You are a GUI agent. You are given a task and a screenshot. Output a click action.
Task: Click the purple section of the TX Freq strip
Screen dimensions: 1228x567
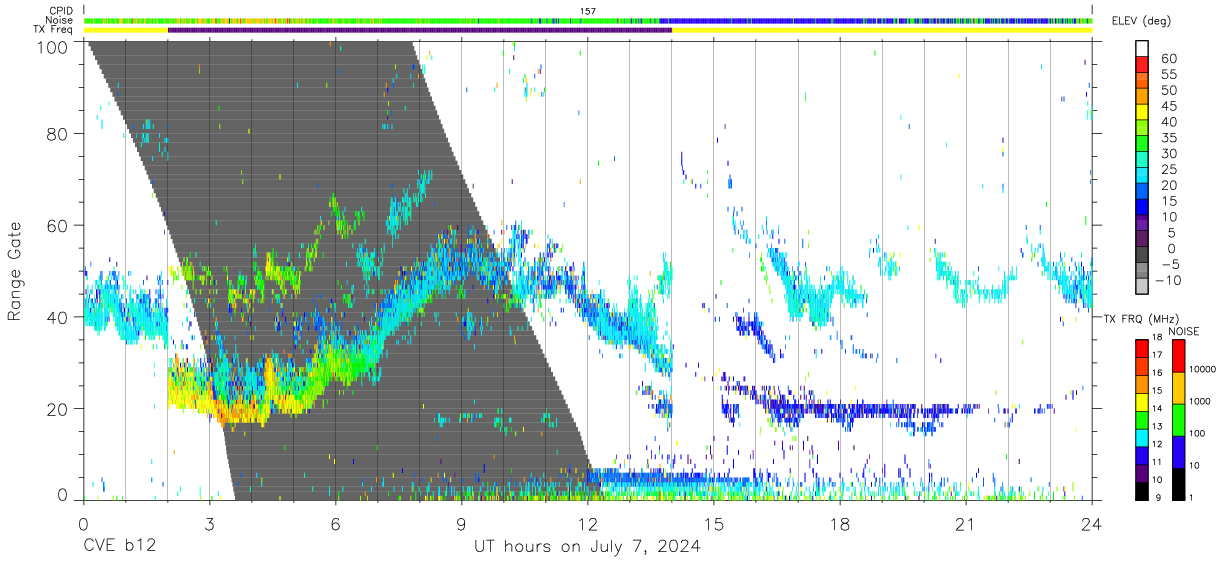(x=420, y=30)
